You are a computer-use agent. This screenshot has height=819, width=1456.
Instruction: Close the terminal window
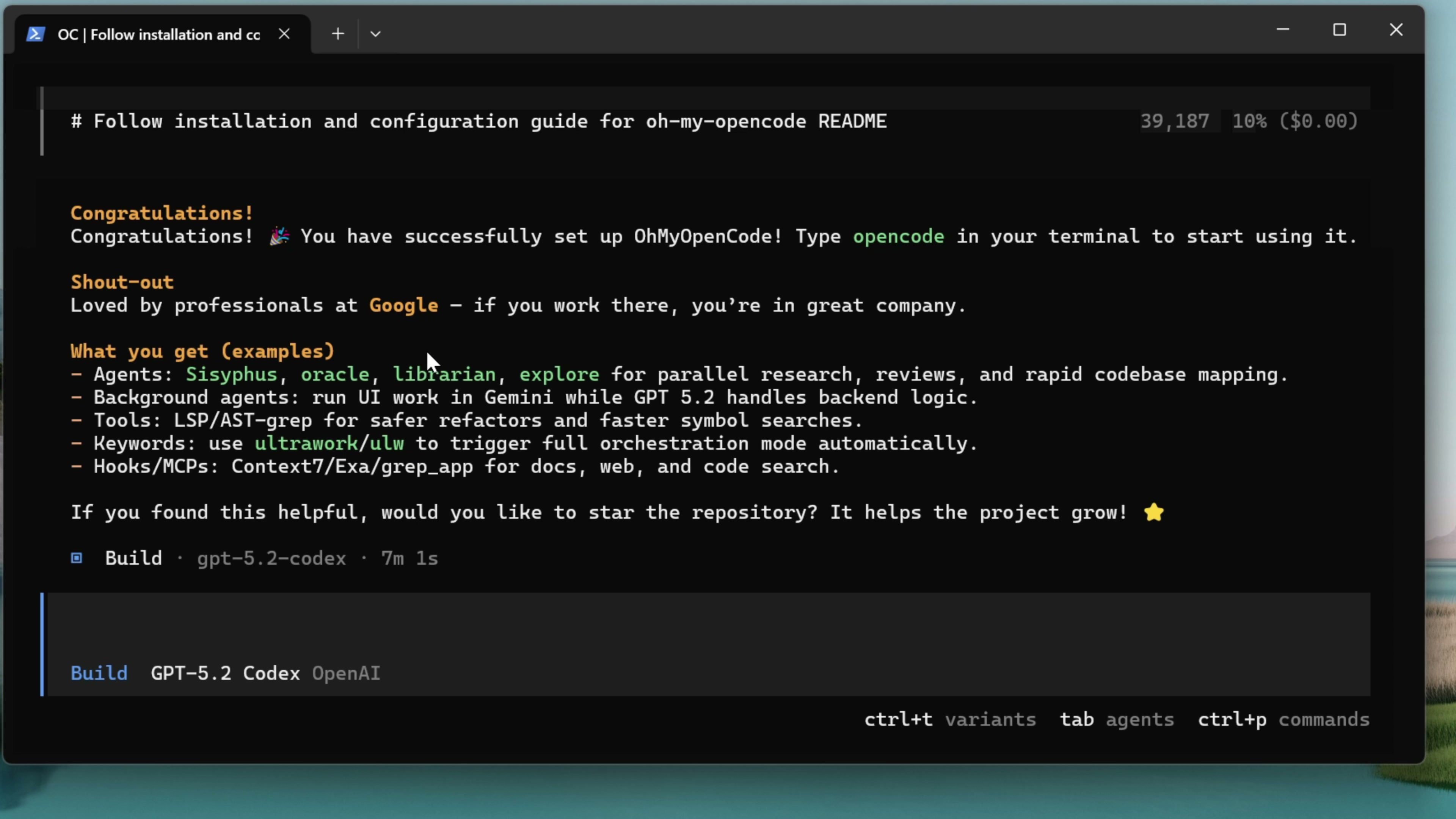coord(1396,30)
